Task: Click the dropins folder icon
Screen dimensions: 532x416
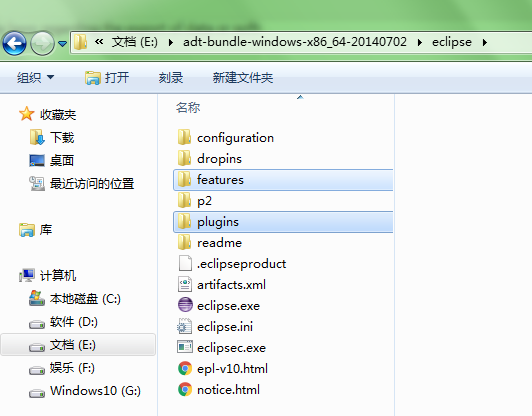Action: [184, 158]
